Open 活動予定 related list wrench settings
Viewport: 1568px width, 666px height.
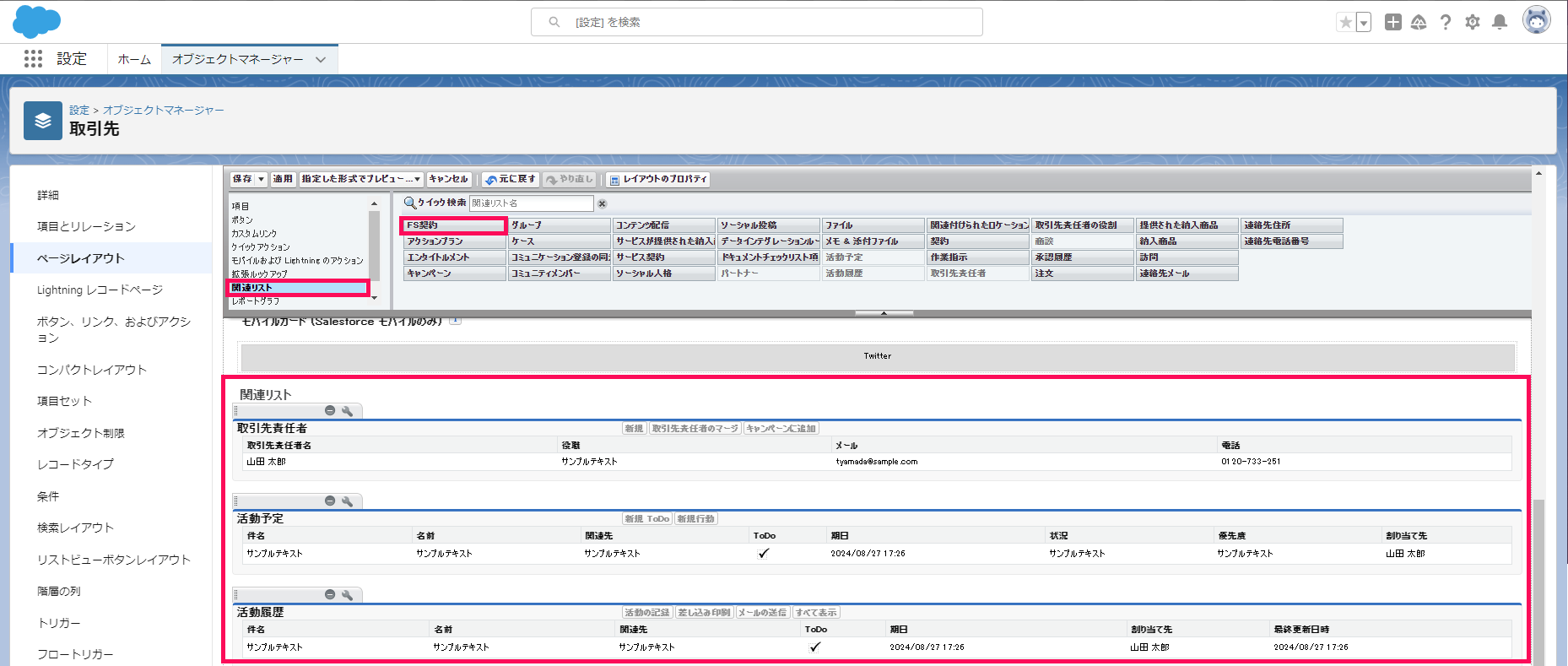point(347,501)
